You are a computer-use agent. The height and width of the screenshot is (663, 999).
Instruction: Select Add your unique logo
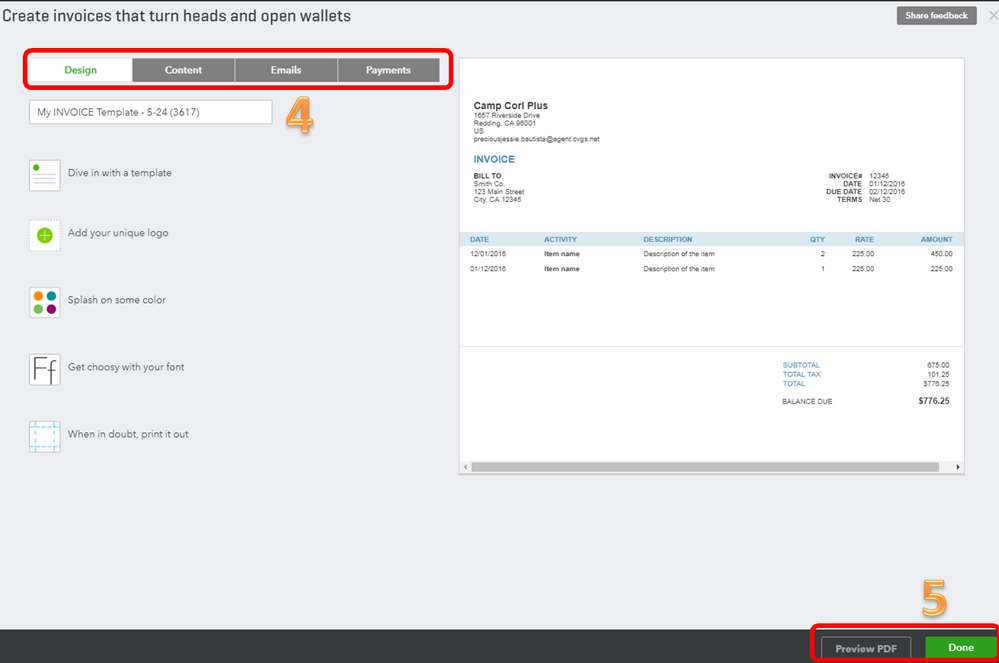[x=119, y=232]
